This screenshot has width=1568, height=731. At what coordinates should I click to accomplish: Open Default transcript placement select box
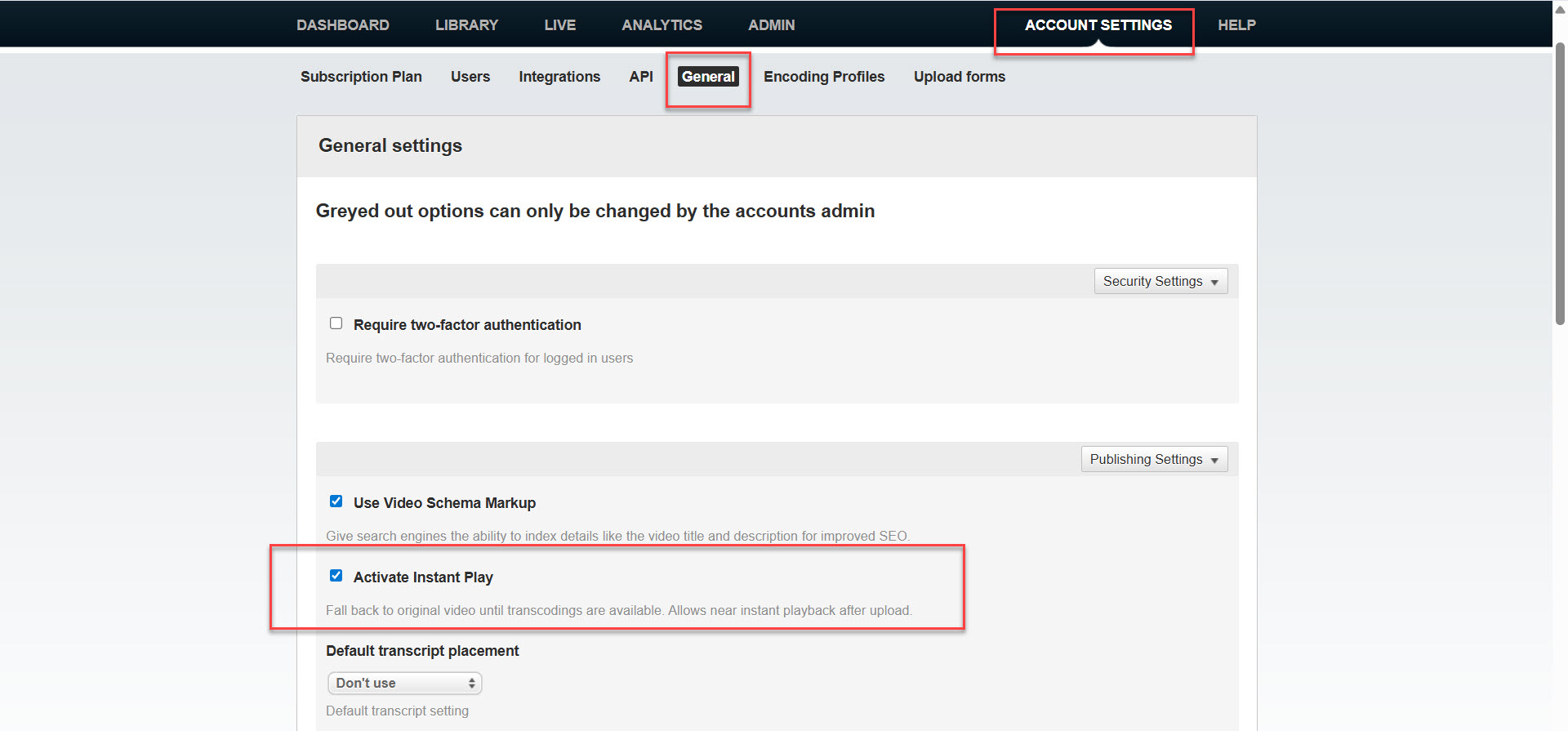tap(404, 683)
